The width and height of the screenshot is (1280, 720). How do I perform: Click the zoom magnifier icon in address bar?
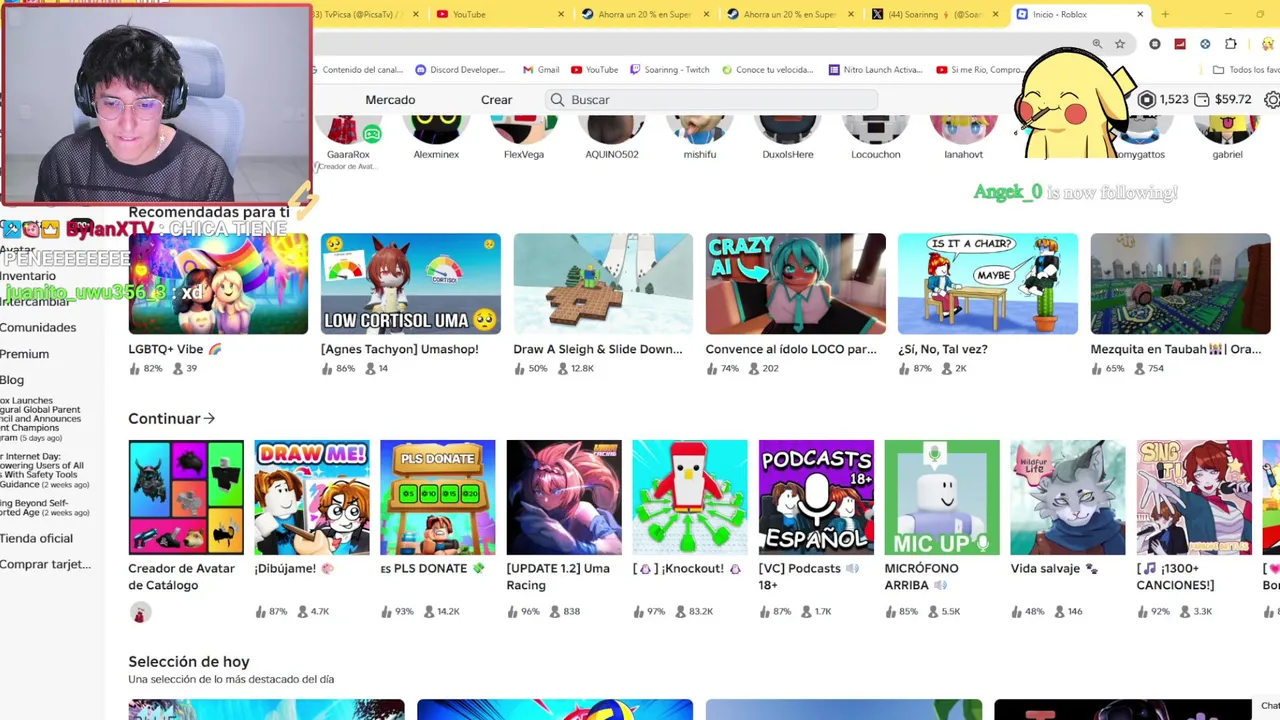click(x=1097, y=44)
